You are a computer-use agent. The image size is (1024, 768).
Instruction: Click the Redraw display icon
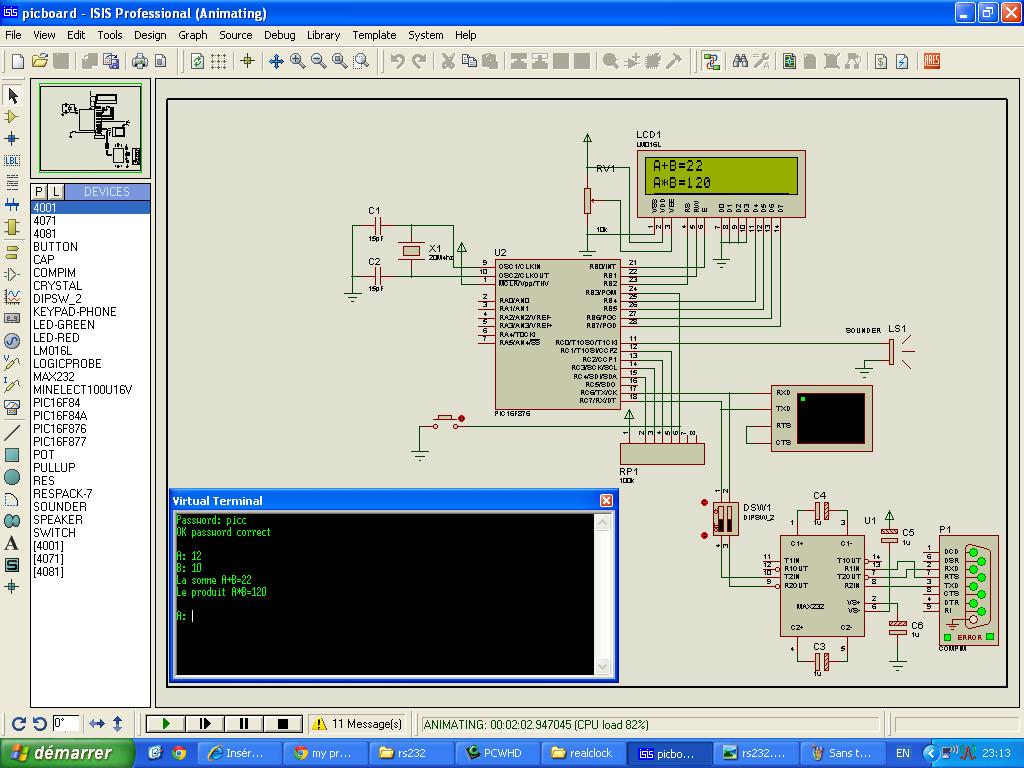coord(197,61)
